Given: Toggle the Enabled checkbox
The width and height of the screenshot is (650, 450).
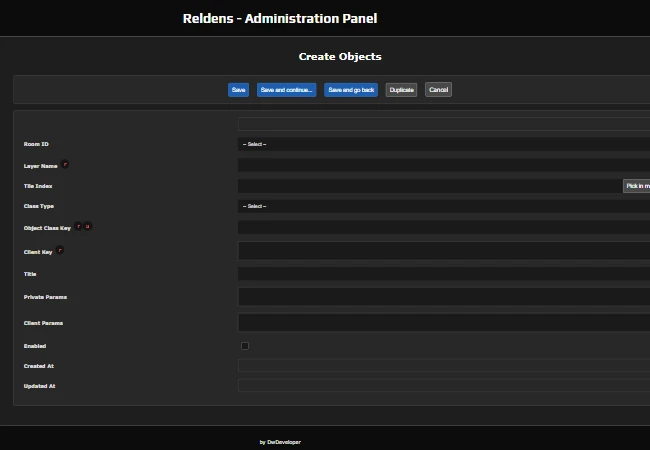Looking at the screenshot, I should point(245,346).
